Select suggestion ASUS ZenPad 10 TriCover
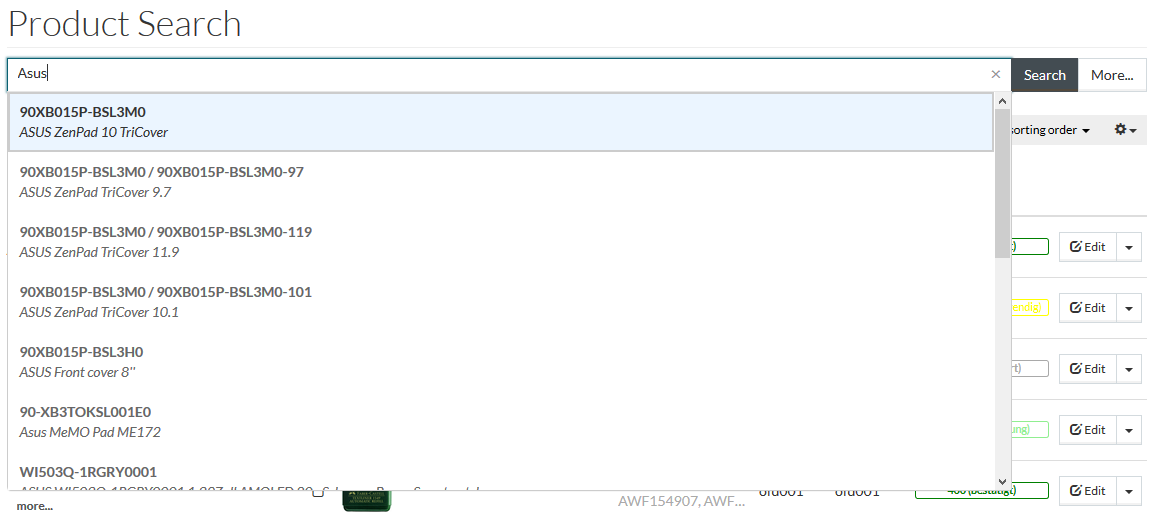 (500, 122)
